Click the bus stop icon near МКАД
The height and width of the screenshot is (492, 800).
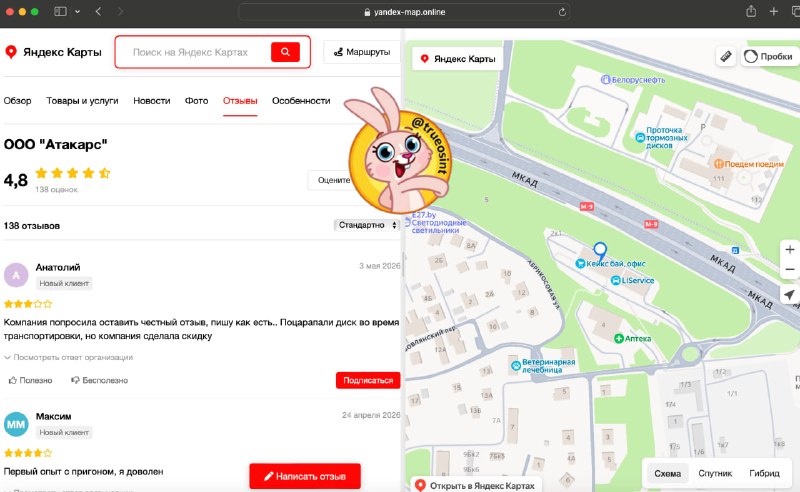pyautogui.click(x=735, y=250)
